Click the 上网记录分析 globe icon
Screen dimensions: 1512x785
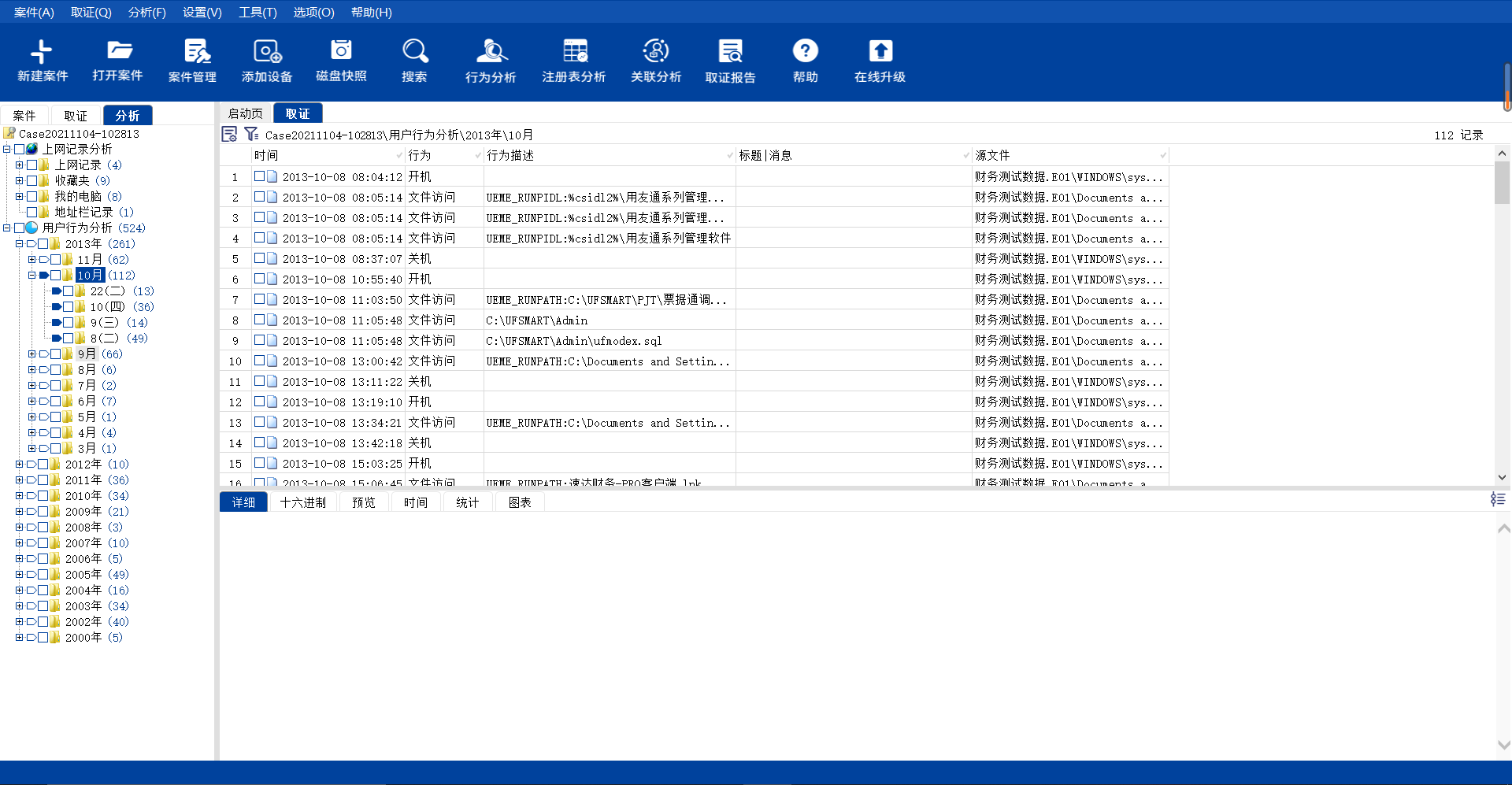32,149
